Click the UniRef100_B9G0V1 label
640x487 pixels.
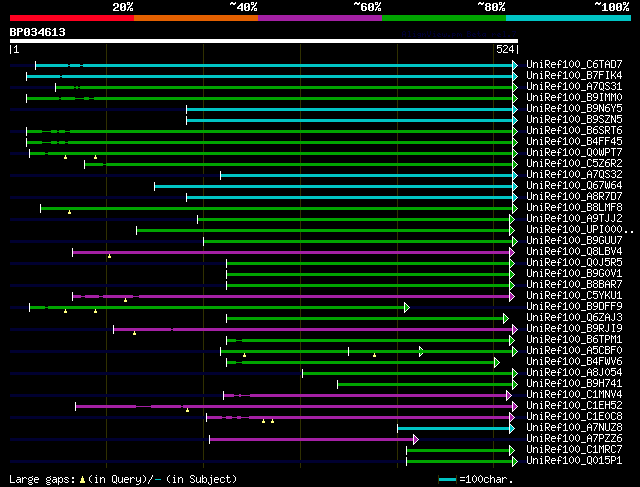(x=574, y=274)
